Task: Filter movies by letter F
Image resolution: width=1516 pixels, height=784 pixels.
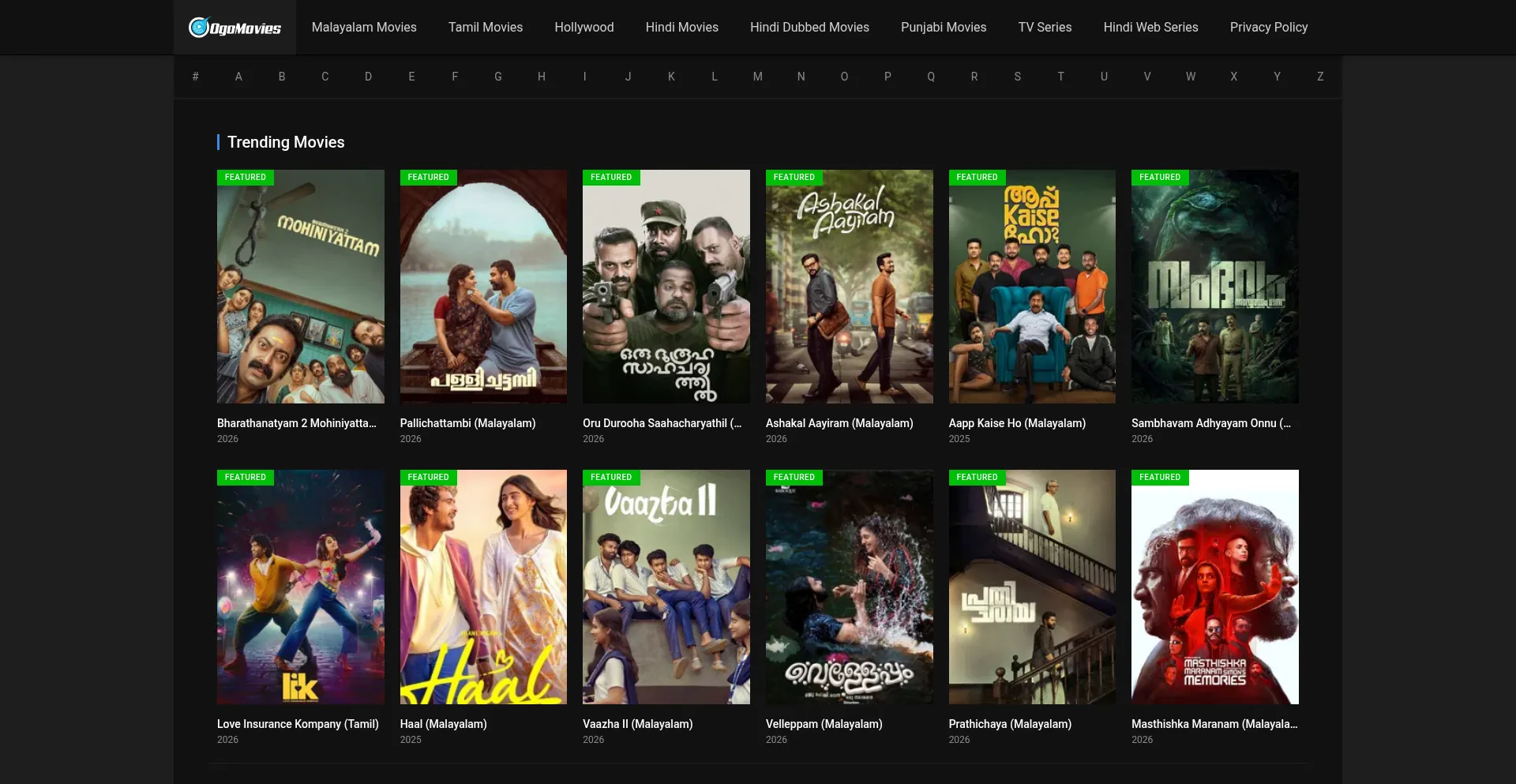Action: point(455,77)
